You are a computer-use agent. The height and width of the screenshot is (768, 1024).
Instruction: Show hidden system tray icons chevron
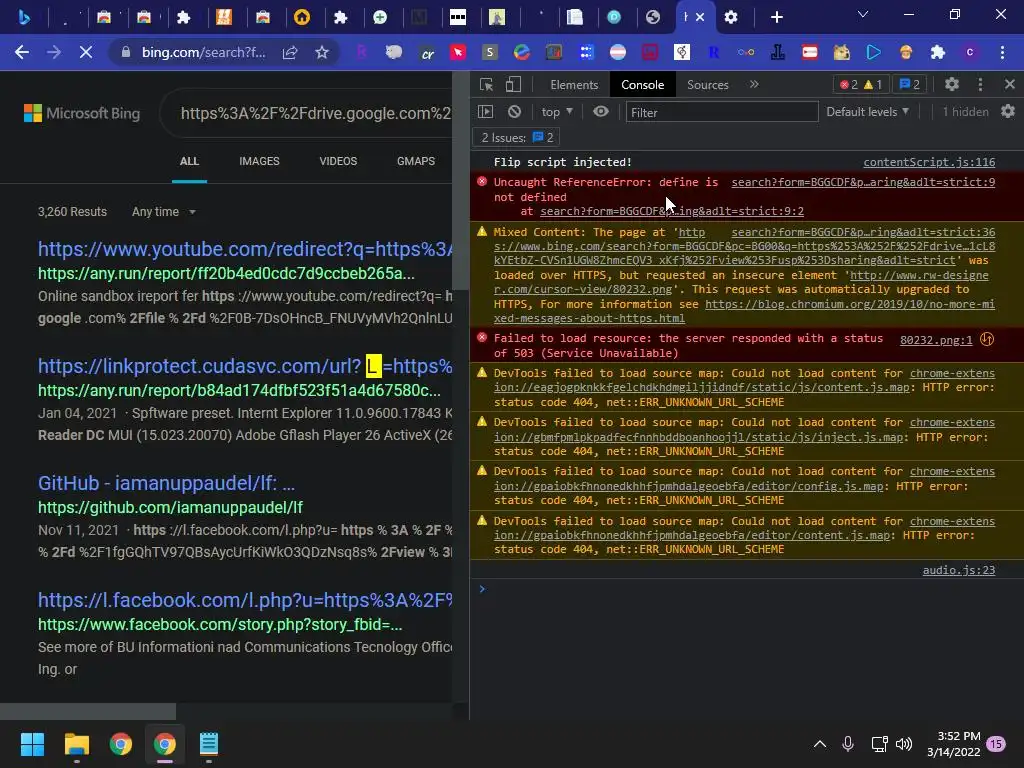coord(820,744)
